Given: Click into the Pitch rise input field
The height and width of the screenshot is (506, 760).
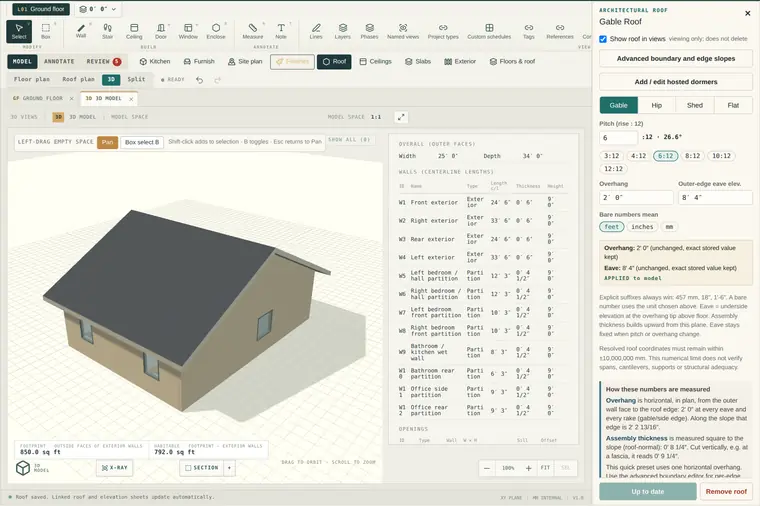Looking at the screenshot, I should [x=618, y=138].
